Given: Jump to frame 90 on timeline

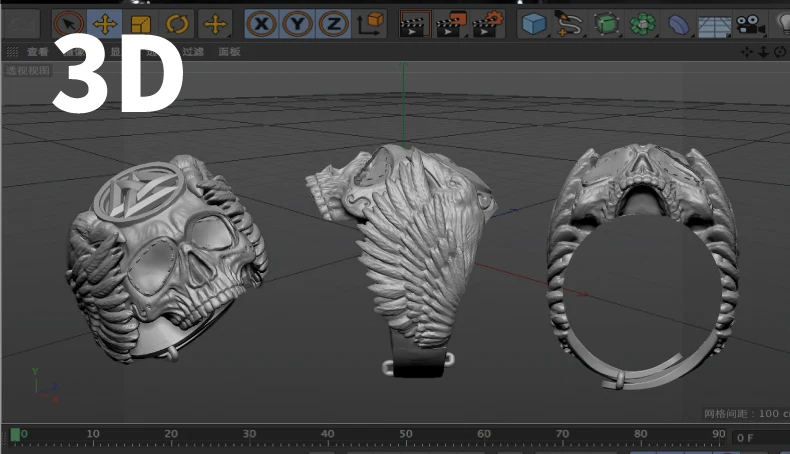Looking at the screenshot, I should (x=719, y=434).
